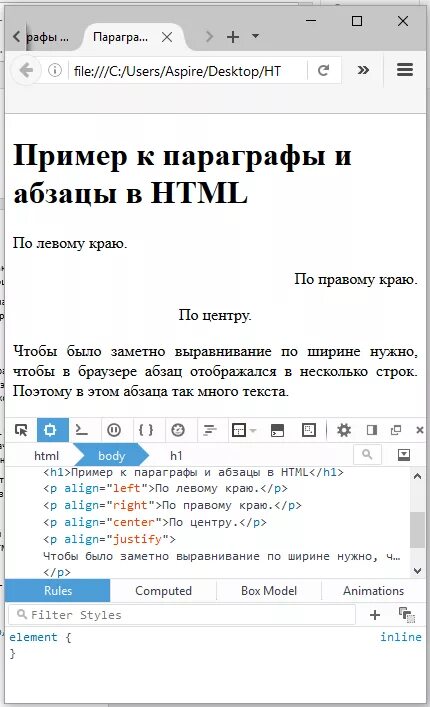Image resolution: width=430 pixels, height=707 pixels.
Task: Switch to the Box Model tab
Action: [269, 591]
